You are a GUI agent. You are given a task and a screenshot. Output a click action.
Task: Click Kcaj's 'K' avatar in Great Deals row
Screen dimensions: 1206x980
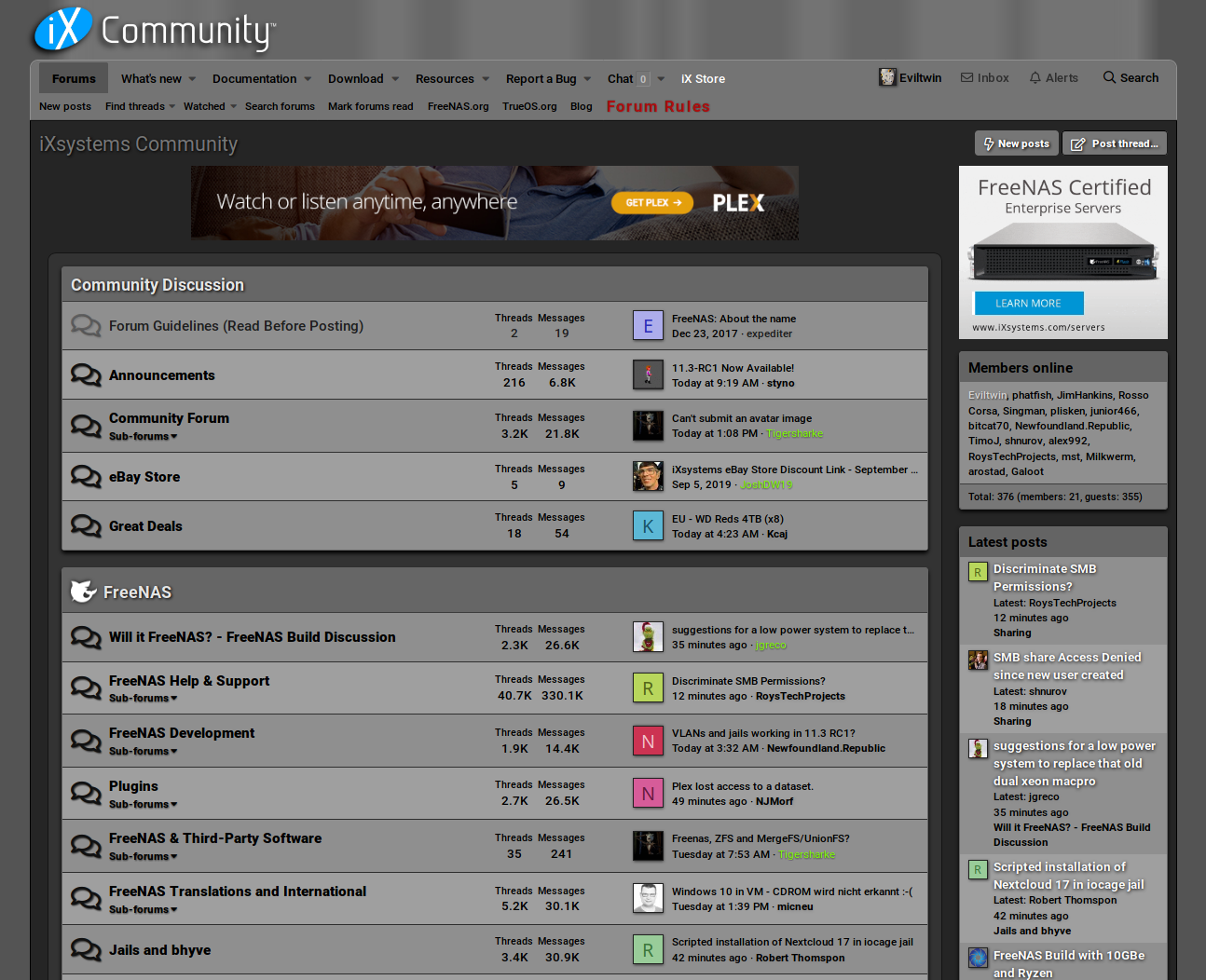[x=648, y=526]
